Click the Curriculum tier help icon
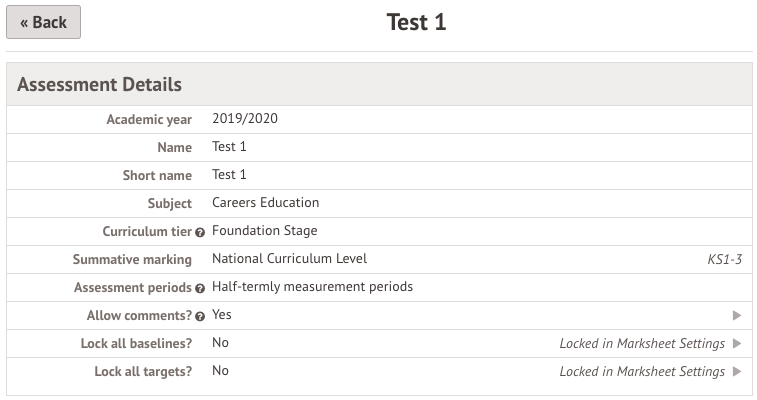 [x=200, y=231]
